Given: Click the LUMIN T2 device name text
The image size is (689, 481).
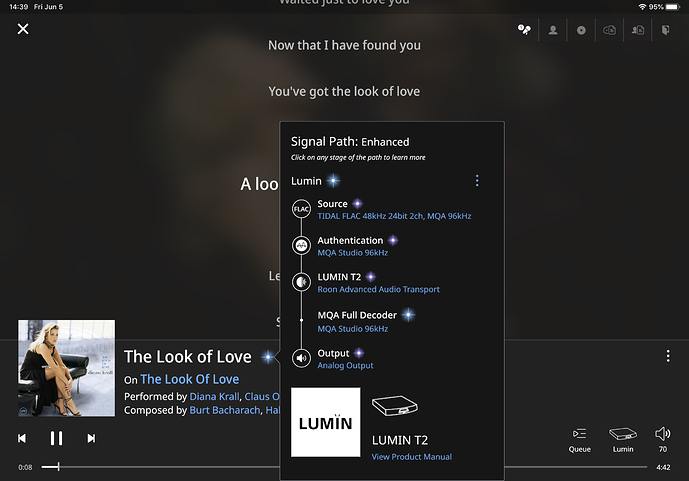Looking at the screenshot, I should [x=400, y=440].
